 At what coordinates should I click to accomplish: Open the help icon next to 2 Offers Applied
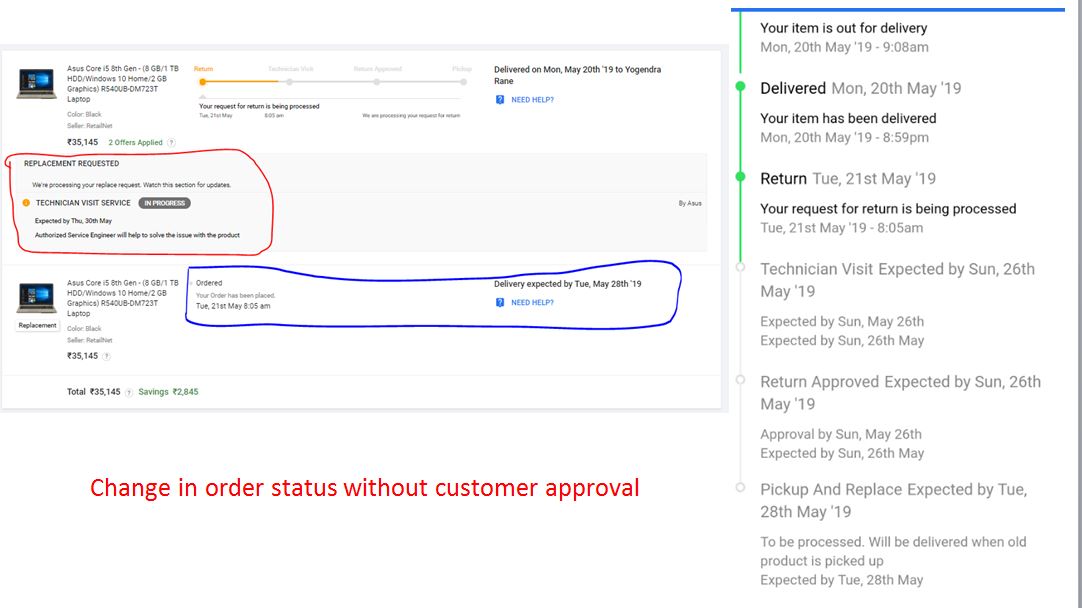point(171,142)
